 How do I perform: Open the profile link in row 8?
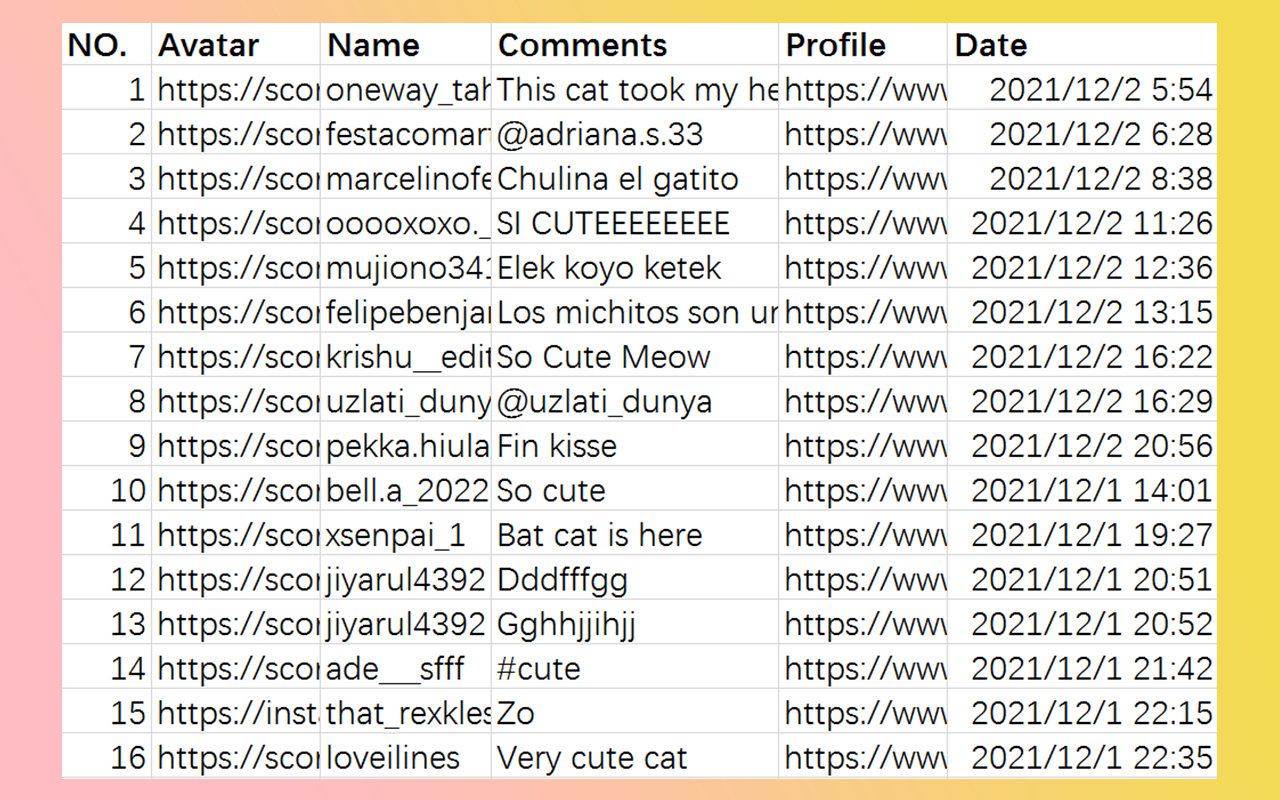coord(863,401)
